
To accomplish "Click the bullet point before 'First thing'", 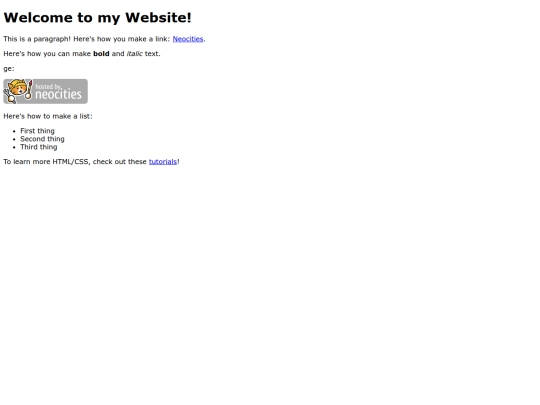I will point(14,131).
